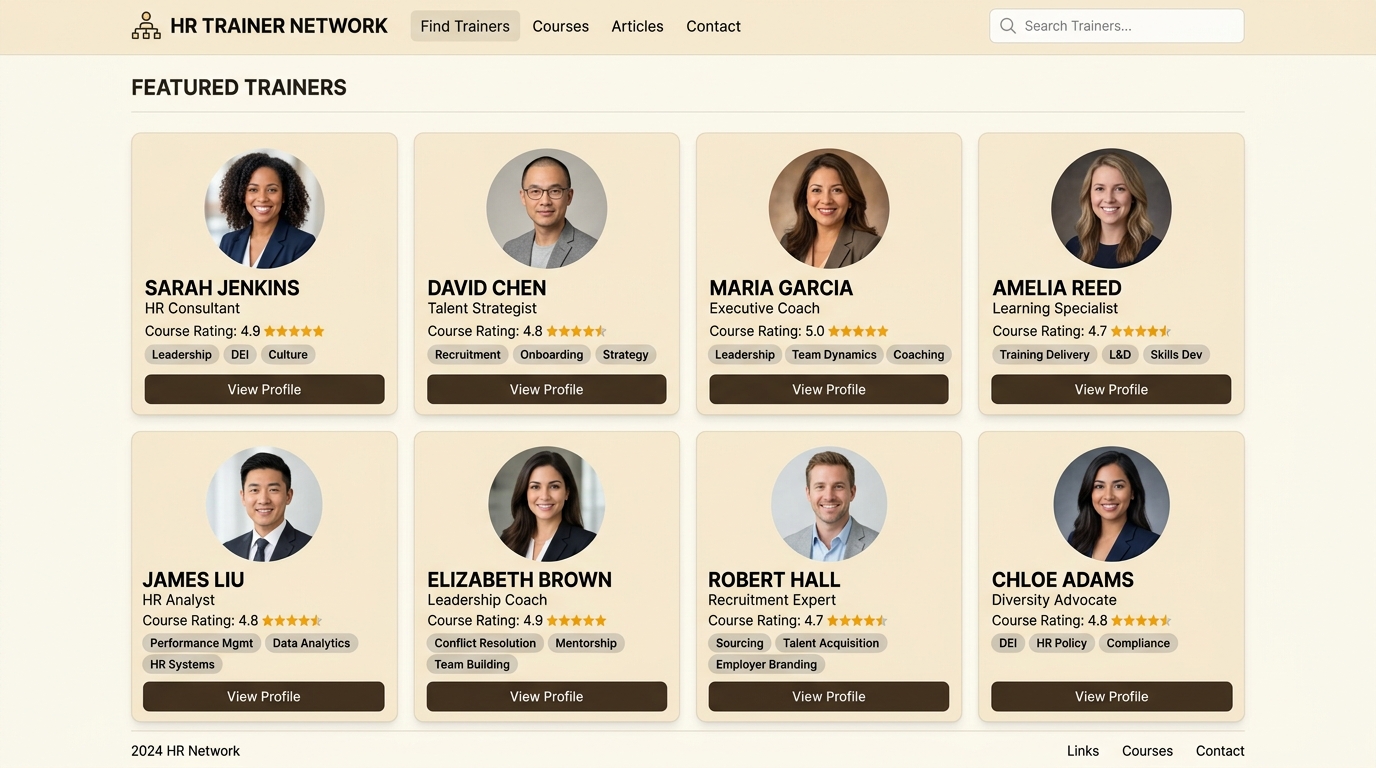Select the Onboarding tag on David Chen

551,354
